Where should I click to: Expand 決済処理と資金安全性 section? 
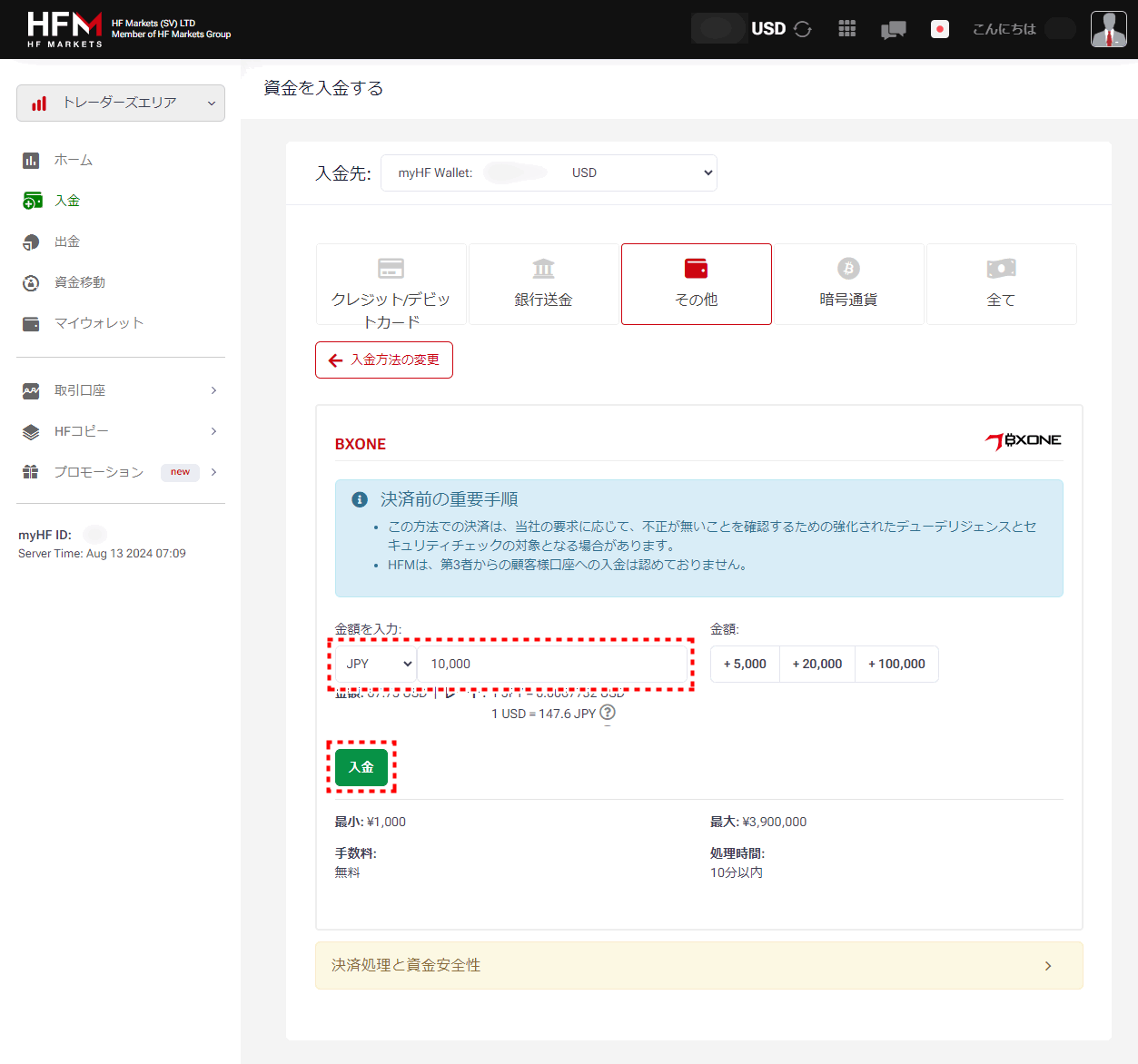click(x=699, y=965)
